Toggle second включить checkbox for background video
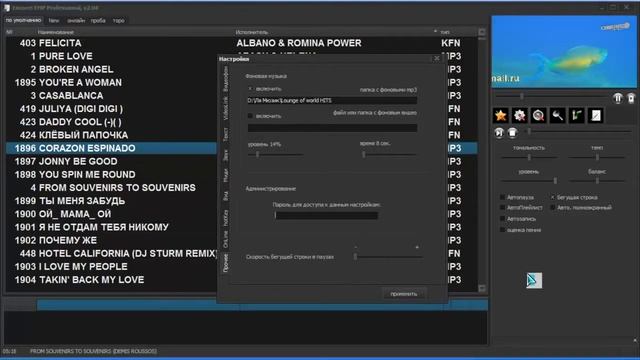This screenshot has height=360, width=640. point(250,116)
